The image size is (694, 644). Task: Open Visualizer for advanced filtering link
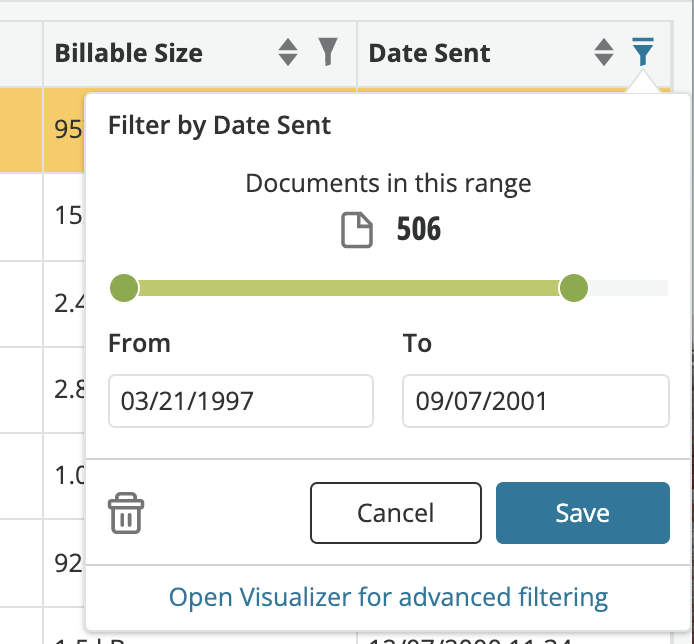[388, 597]
